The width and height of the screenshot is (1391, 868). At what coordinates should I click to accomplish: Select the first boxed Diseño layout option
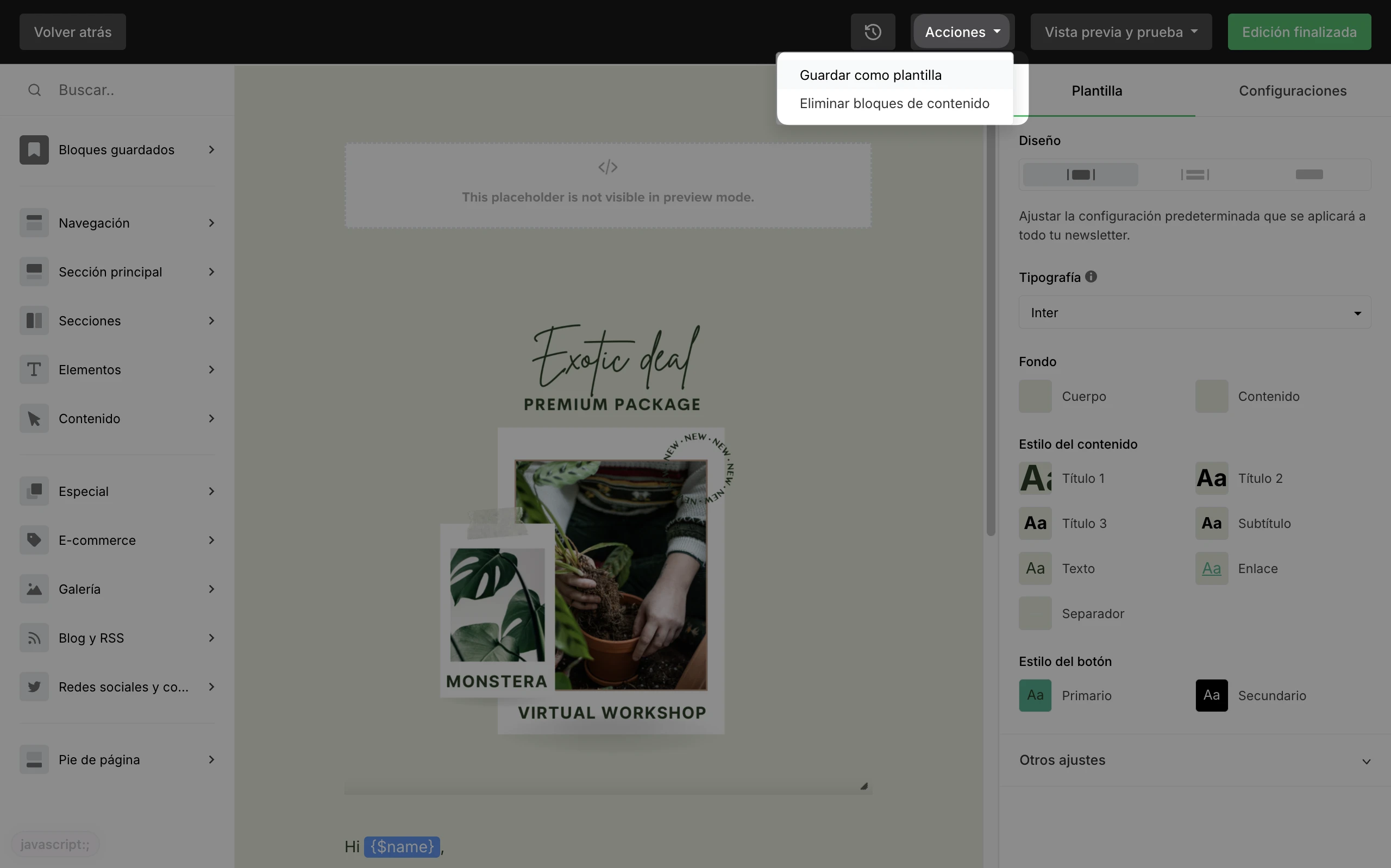tap(1080, 174)
